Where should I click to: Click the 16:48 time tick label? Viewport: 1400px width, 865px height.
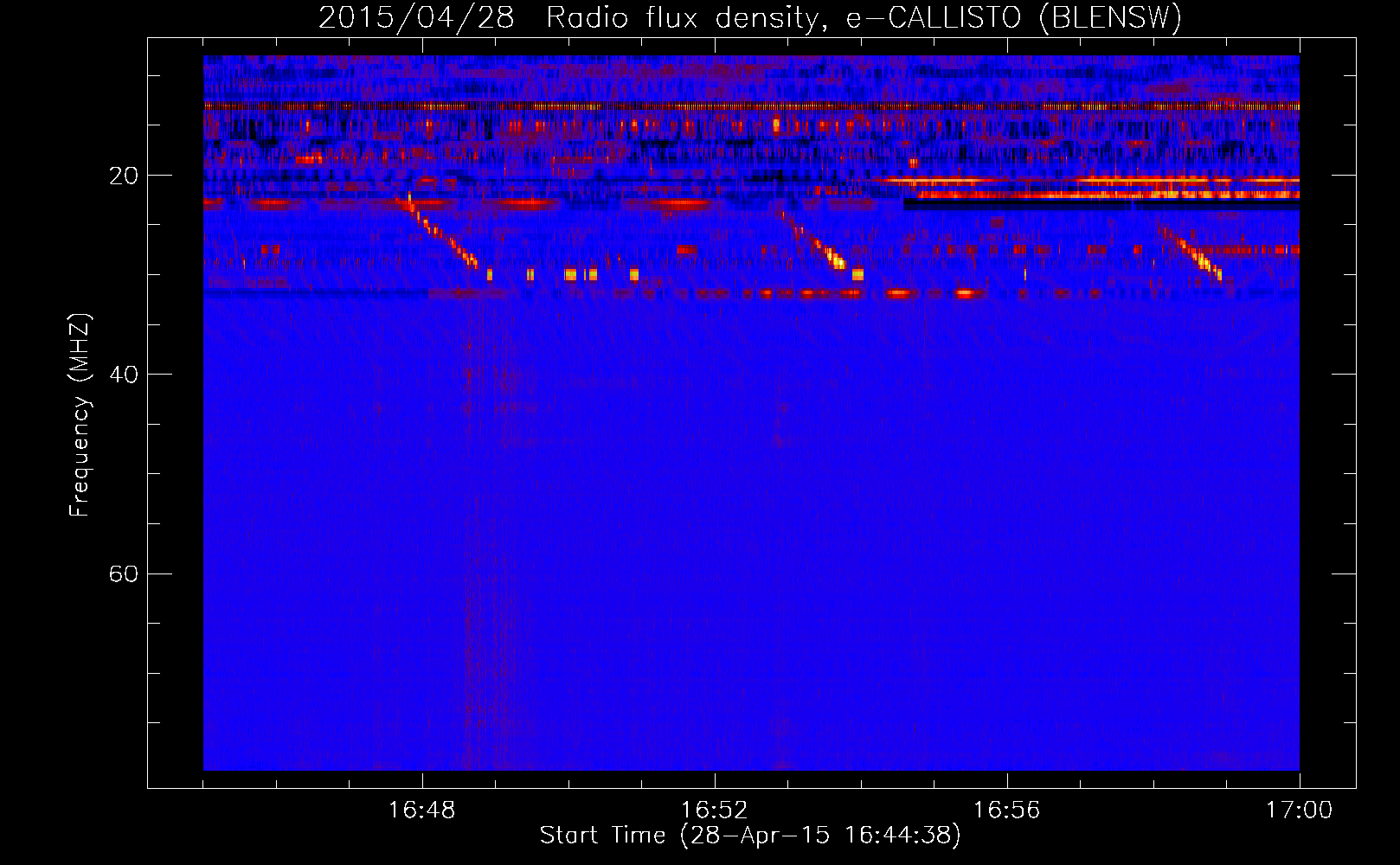click(422, 811)
